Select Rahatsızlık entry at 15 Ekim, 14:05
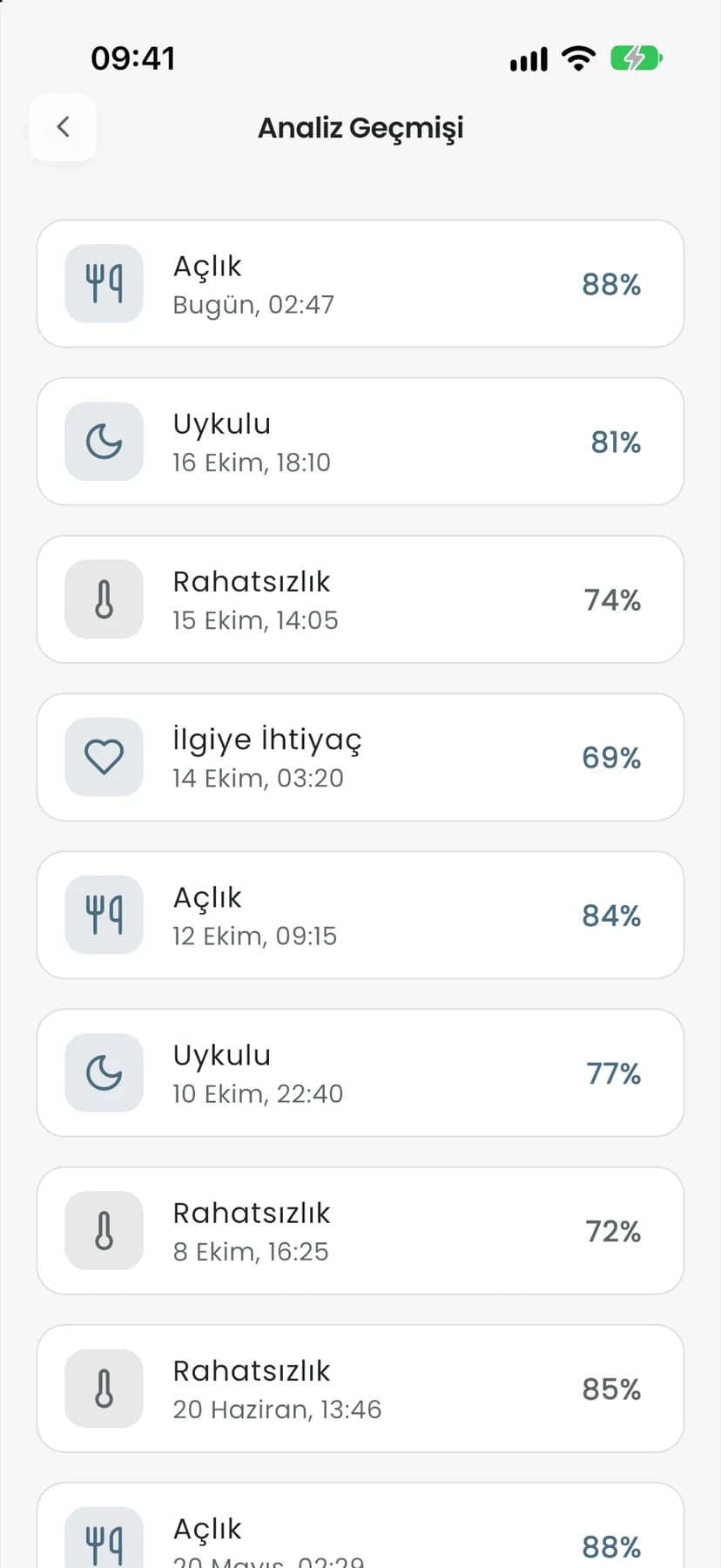Screen dimensions: 721x1568 point(360,599)
